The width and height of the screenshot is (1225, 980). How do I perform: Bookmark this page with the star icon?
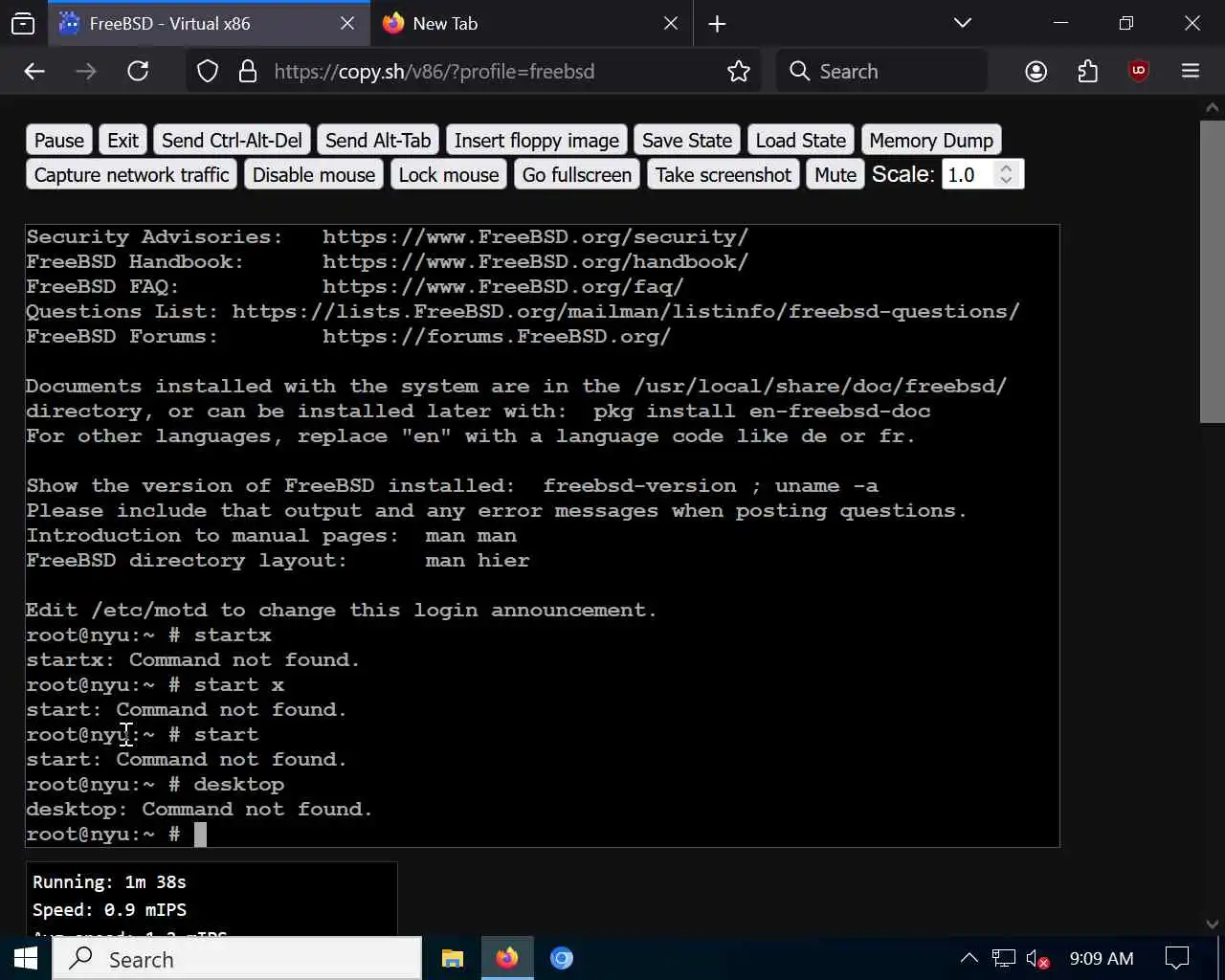pos(738,71)
